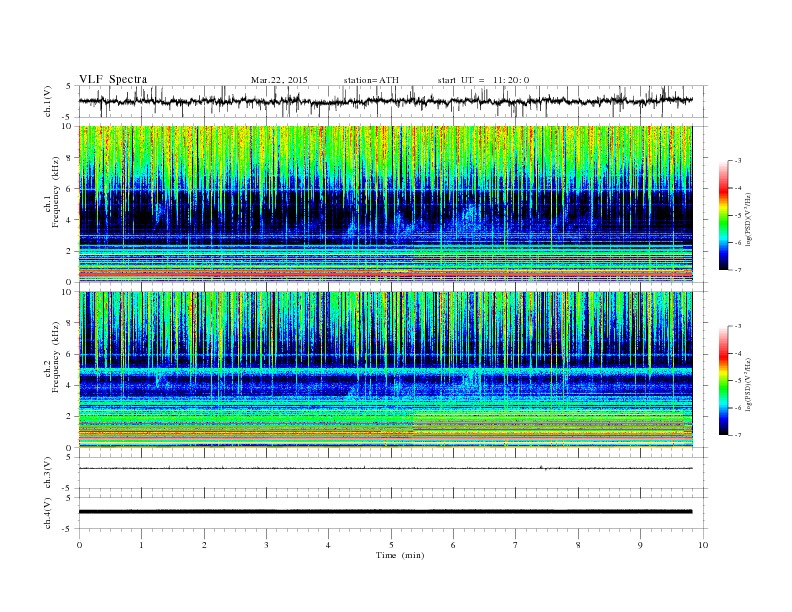
Task: Click the "ch.1(V)" waveform axis label
Action: pos(48,101)
